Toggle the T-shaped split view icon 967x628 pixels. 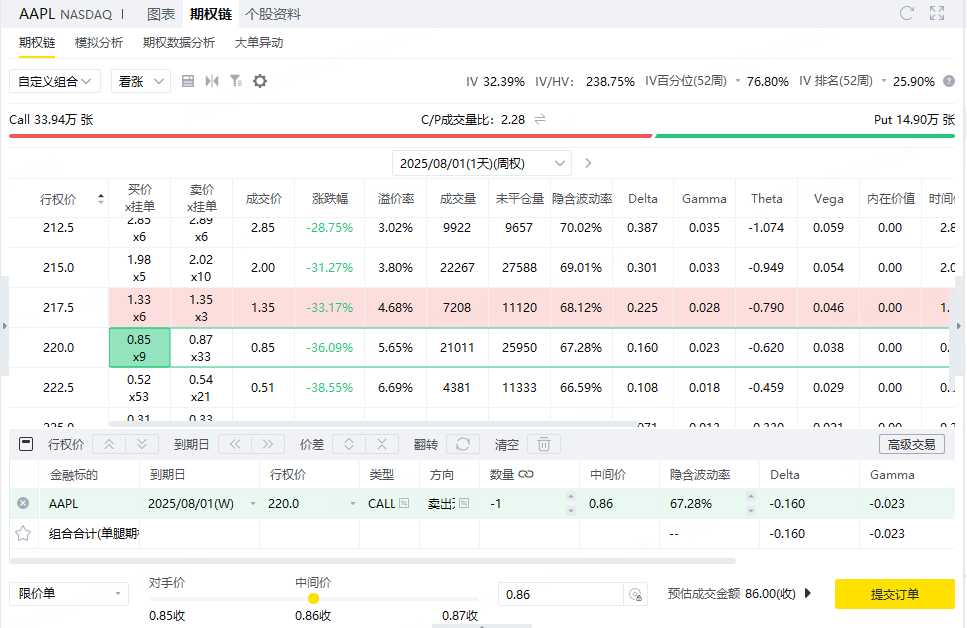coord(212,81)
